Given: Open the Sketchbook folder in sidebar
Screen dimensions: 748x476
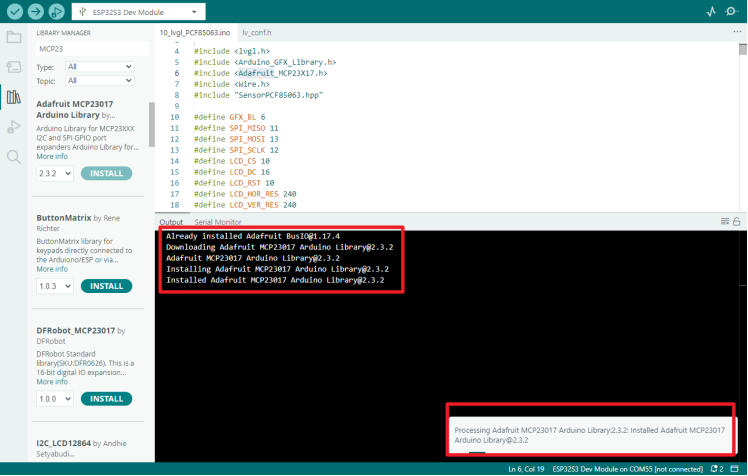Looking at the screenshot, I should 13,37.
